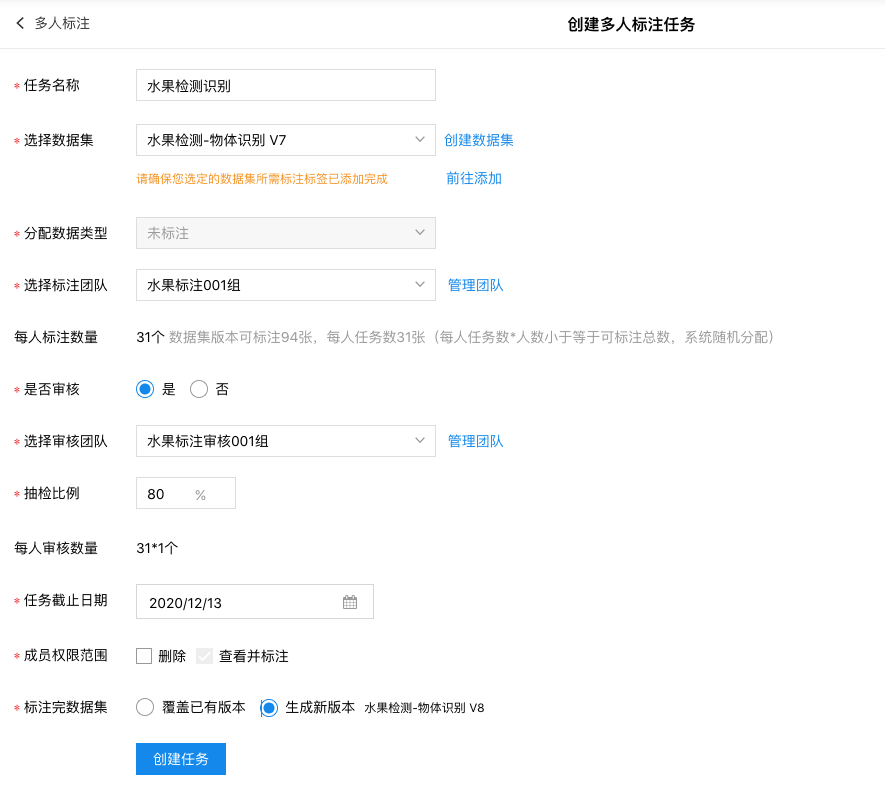
Task: Click the 抽检比例 percentage field
Action: (x=166, y=494)
